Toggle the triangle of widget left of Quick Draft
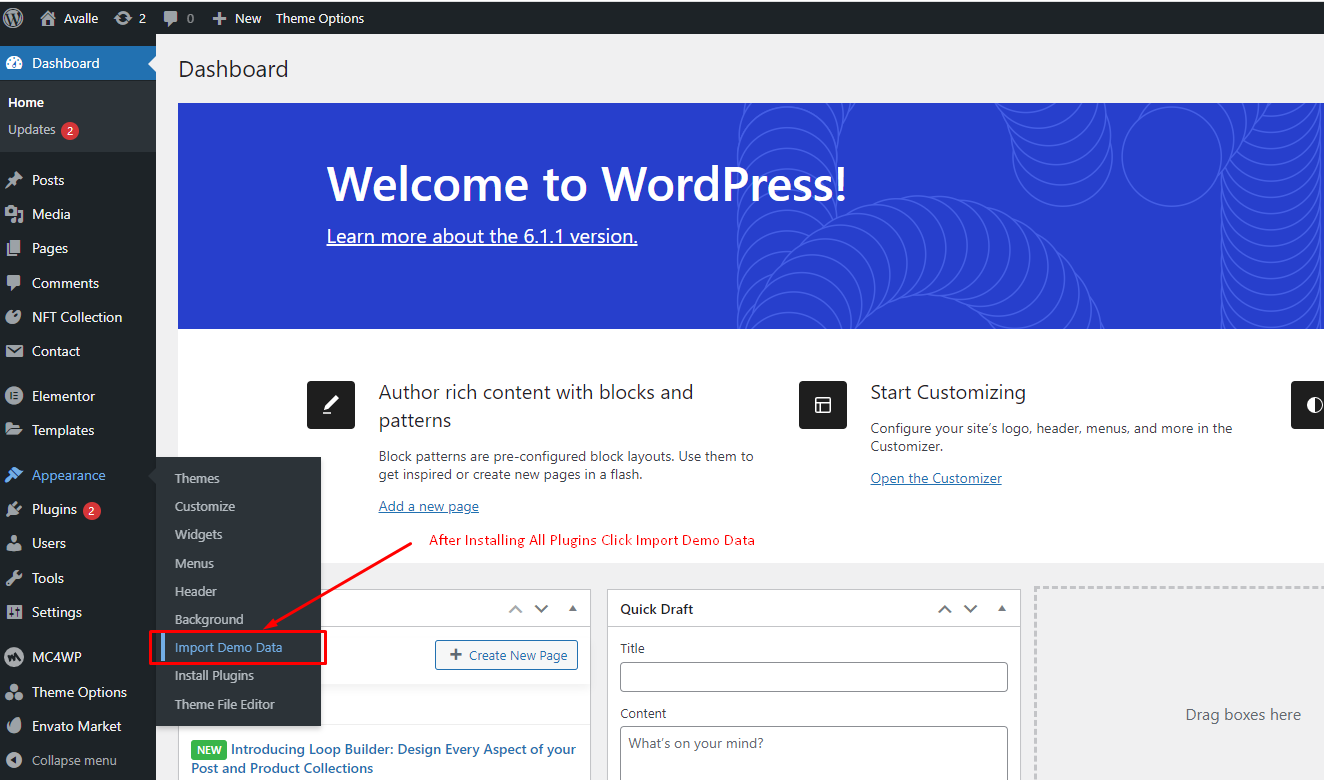 point(573,608)
